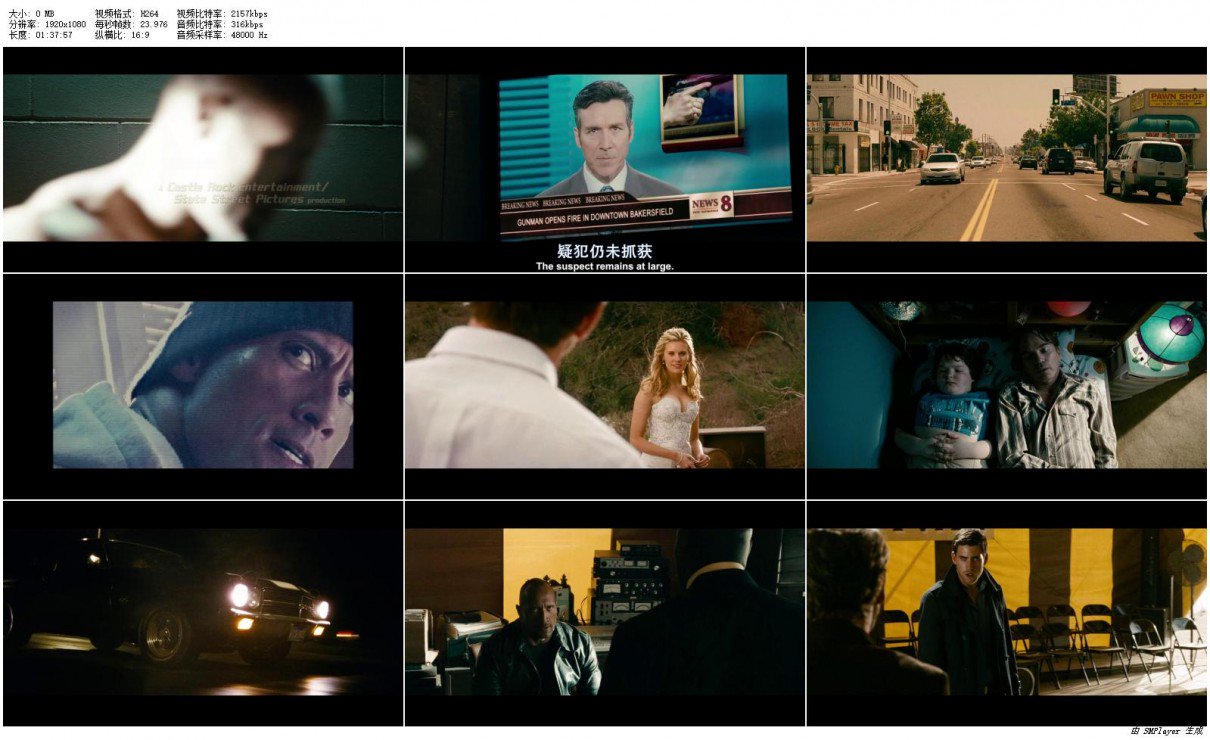The height and width of the screenshot is (740, 1210).
Task: Click the duration value '01:37:57'
Action: [x=52, y=35]
